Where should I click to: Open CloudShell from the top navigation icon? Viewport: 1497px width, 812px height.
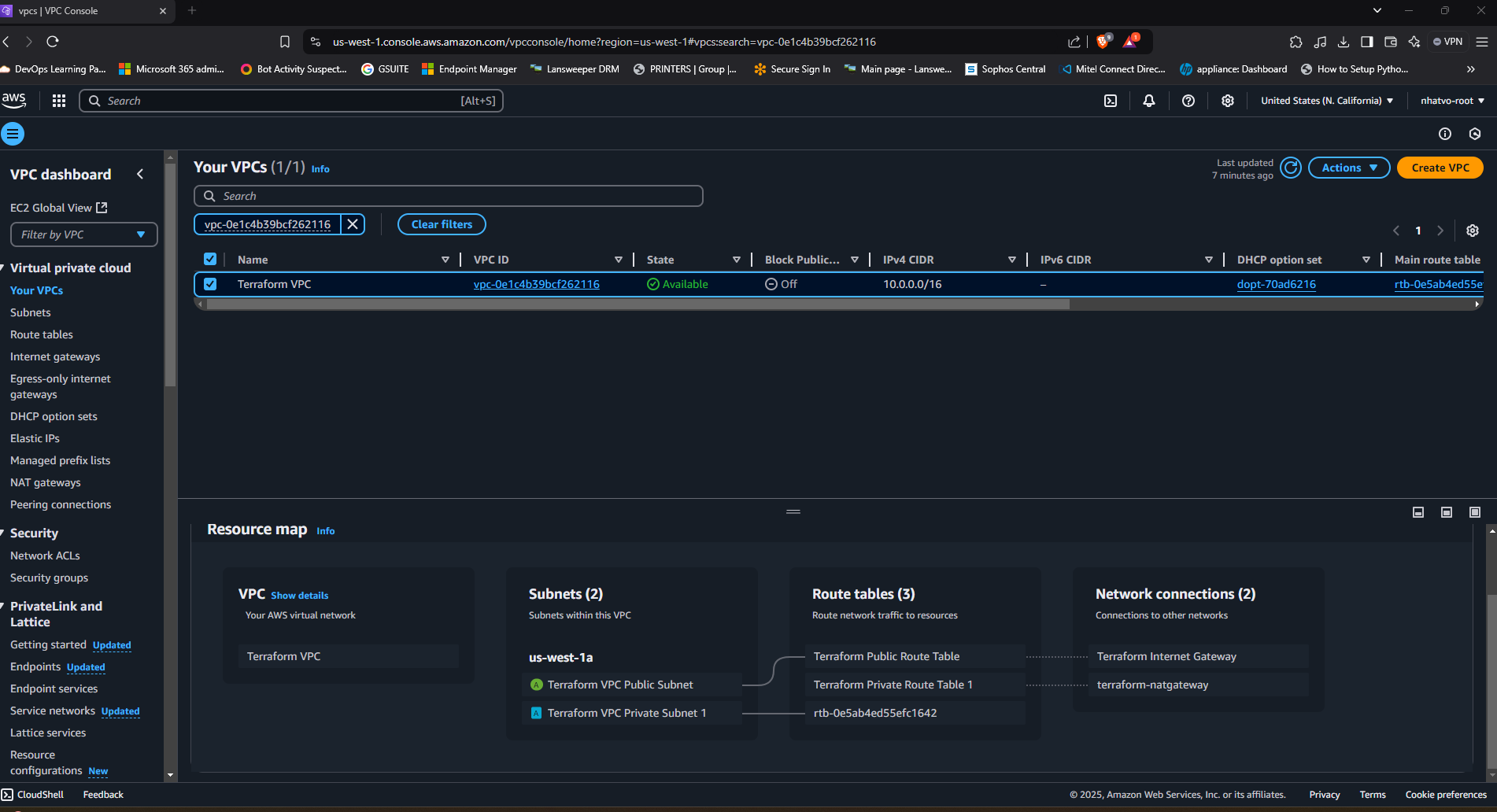point(1111,101)
